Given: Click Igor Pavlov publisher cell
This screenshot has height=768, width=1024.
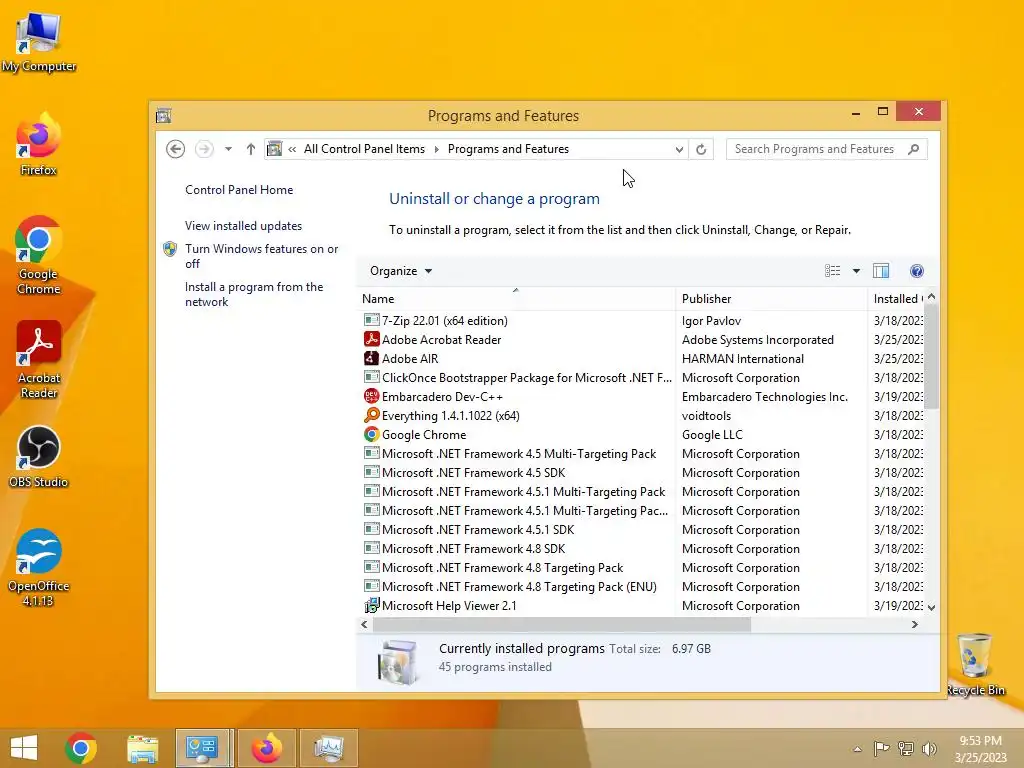Looking at the screenshot, I should [x=711, y=321].
